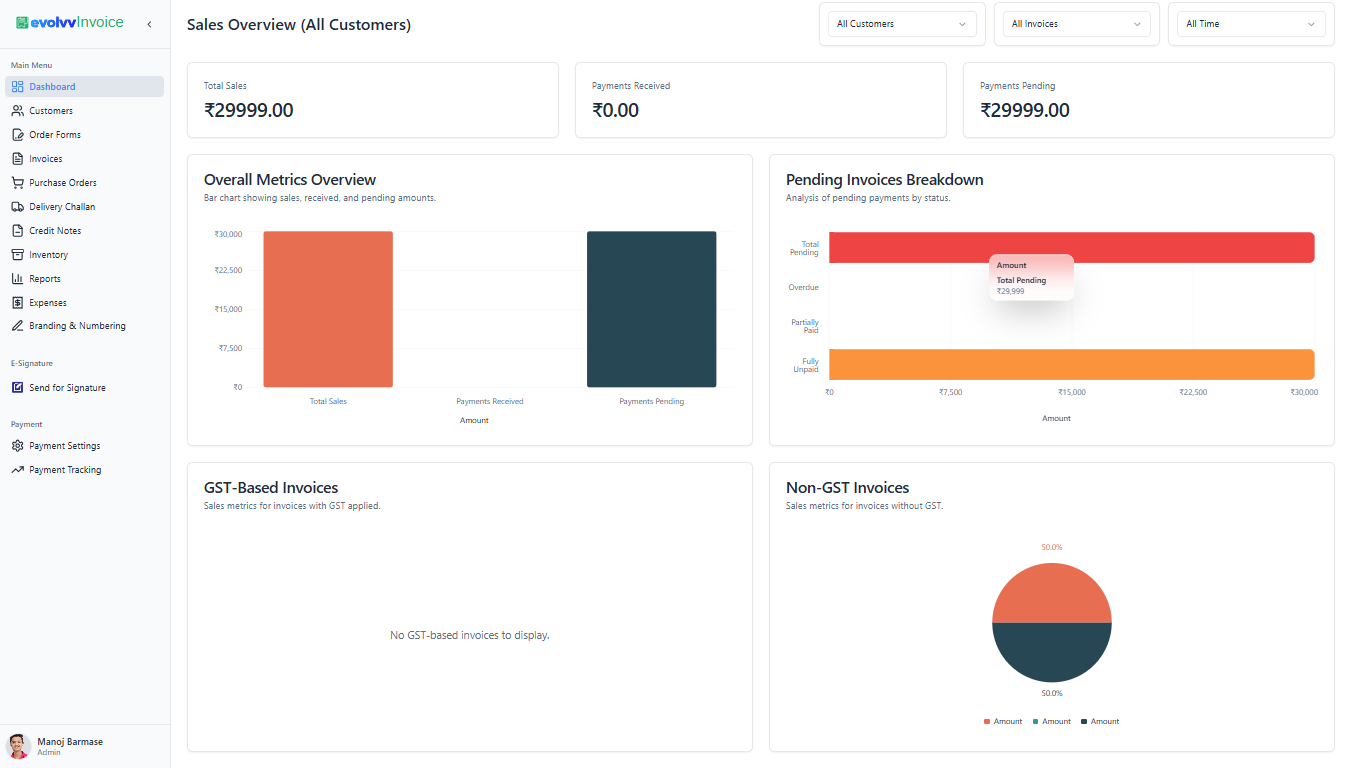This screenshot has width=1350, height=768.
Task: Click the Payments Pending ₹29999.00 card
Action: coord(1149,100)
